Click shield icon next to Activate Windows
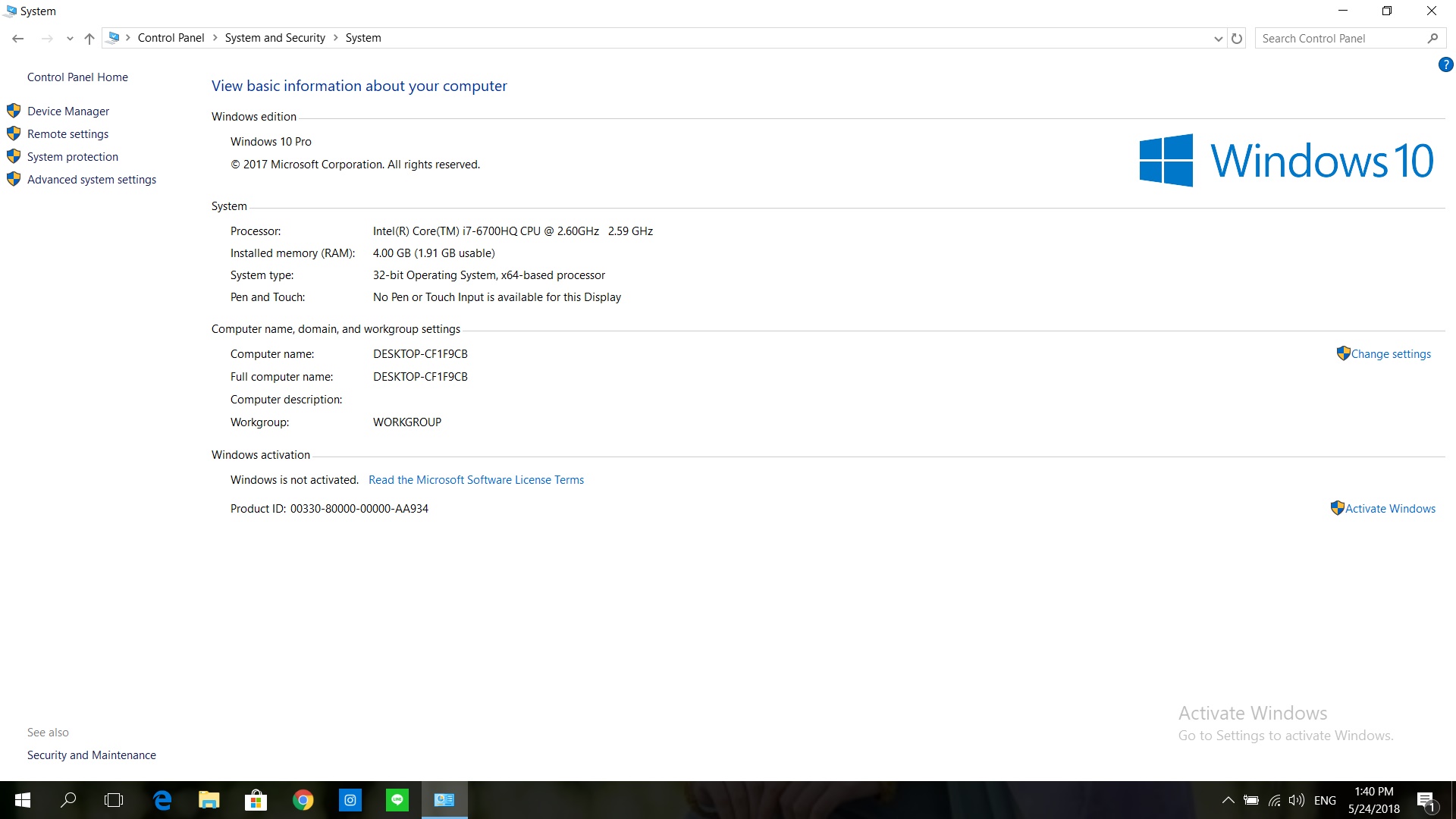Image resolution: width=1456 pixels, height=819 pixels. pos(1338,508)
